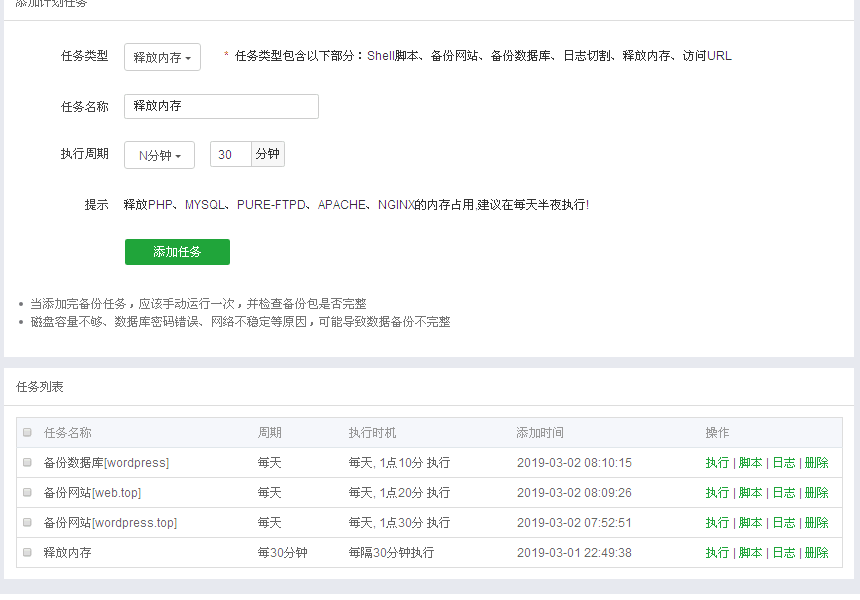The image size is (860, 600).
Task: Check the 释放内存 row checkbox
Action: [x=28, y=552]
